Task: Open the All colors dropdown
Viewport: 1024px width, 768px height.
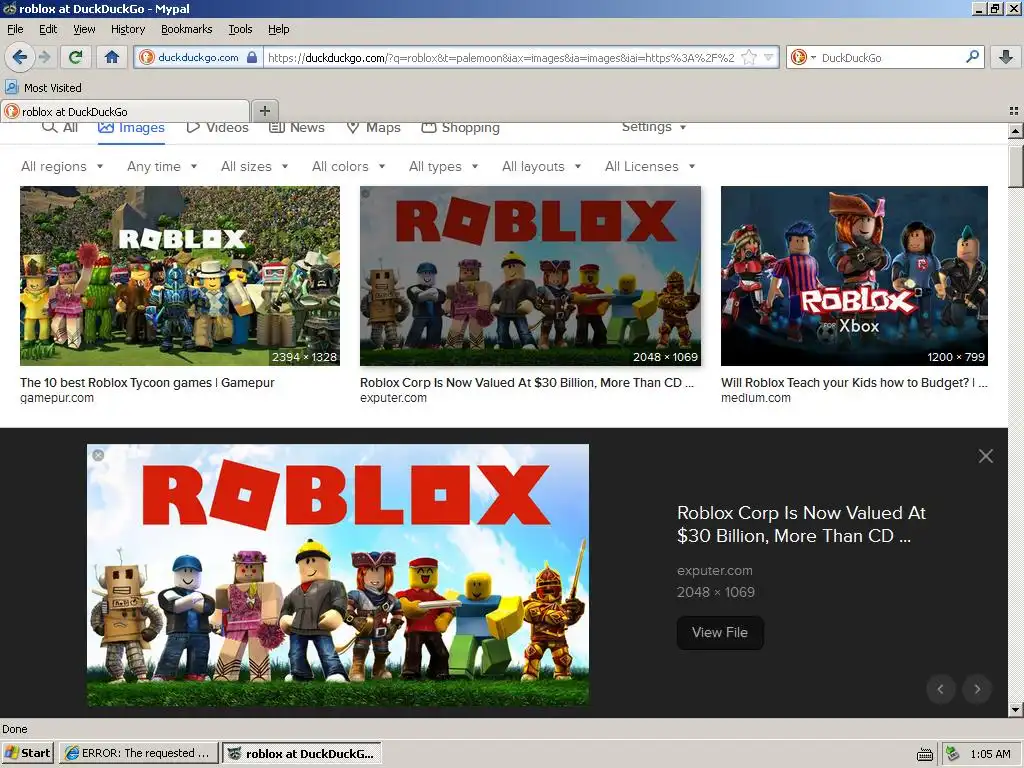Action: [x=348, y=167]
